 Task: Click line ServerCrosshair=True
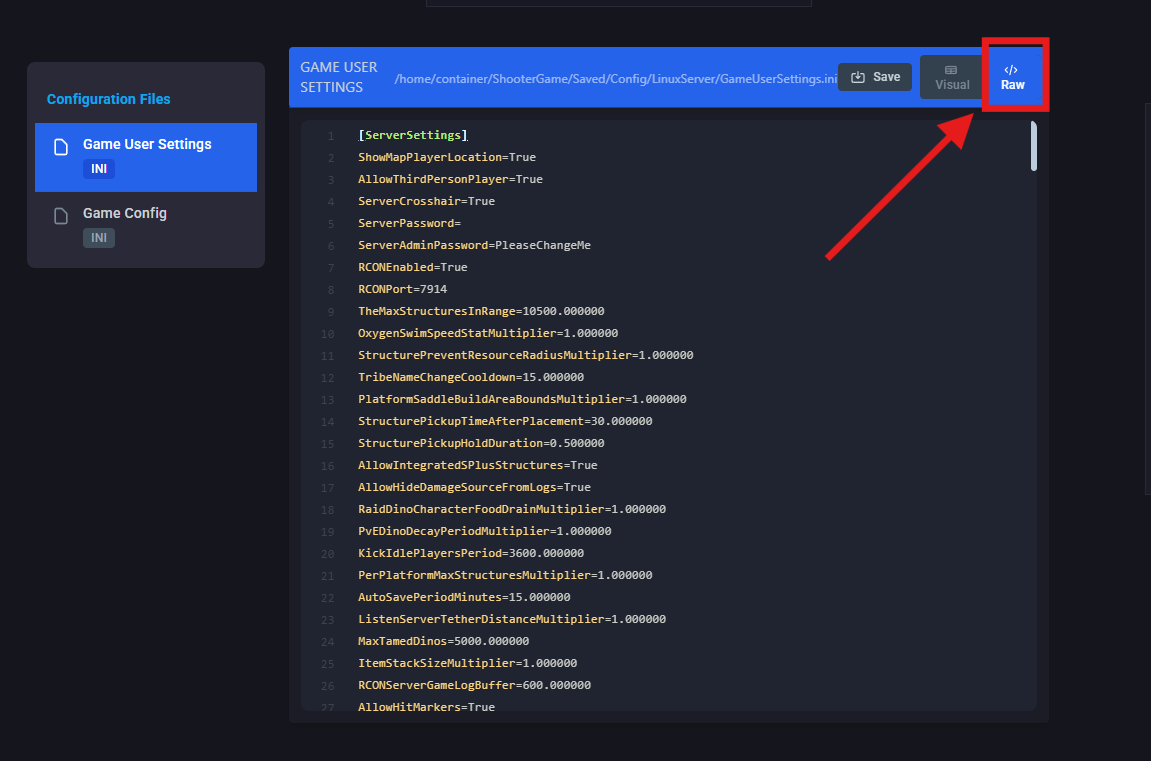coord(426,201)
